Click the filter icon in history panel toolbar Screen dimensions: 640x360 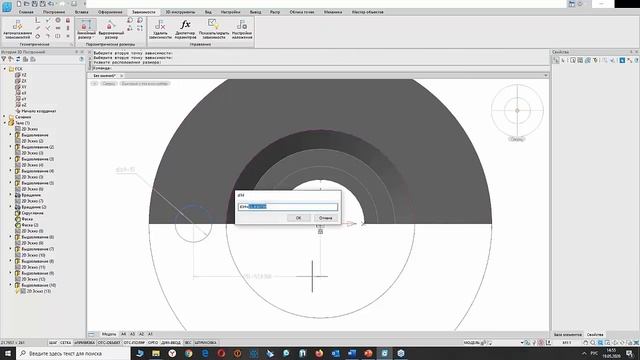pyautogui.click(x=4, y=59)
